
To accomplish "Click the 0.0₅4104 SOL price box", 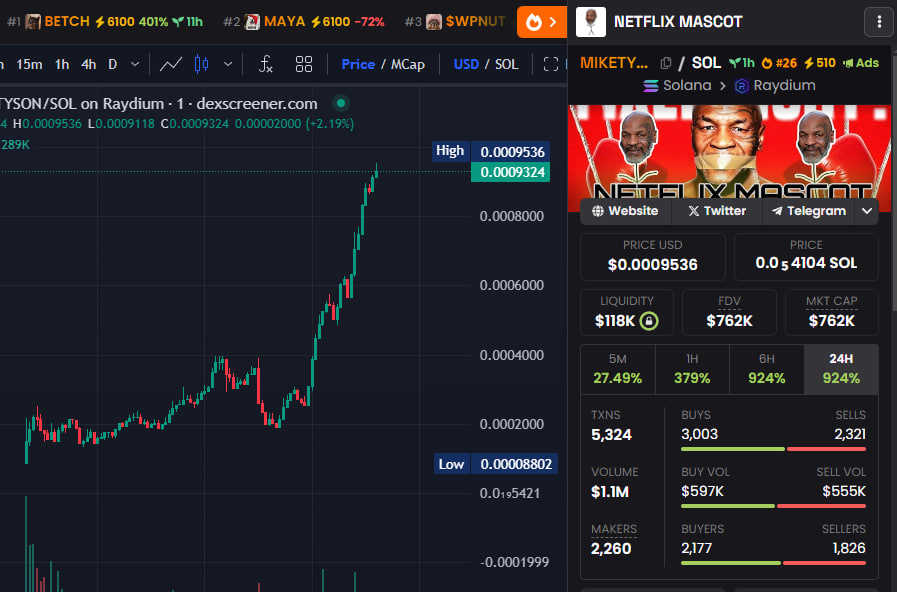I will point(806,257).
